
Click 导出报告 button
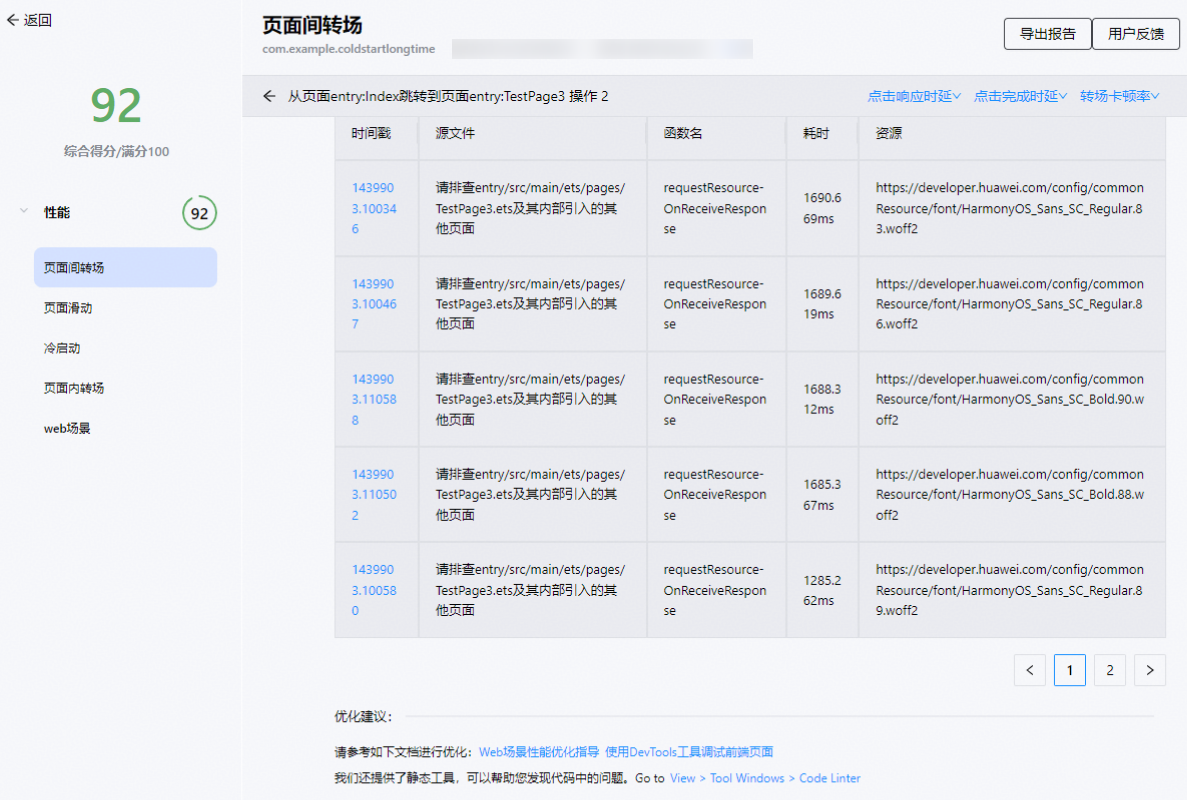1047,33
